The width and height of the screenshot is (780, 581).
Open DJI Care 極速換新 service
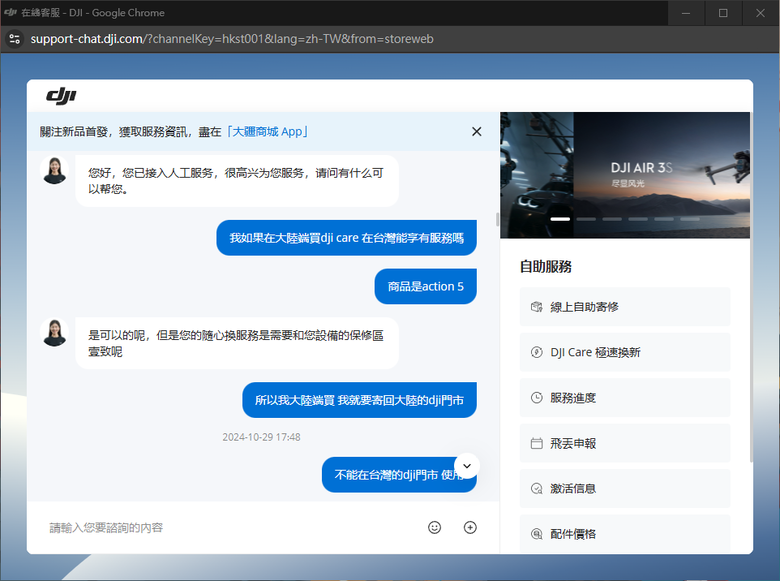[625, 352]
